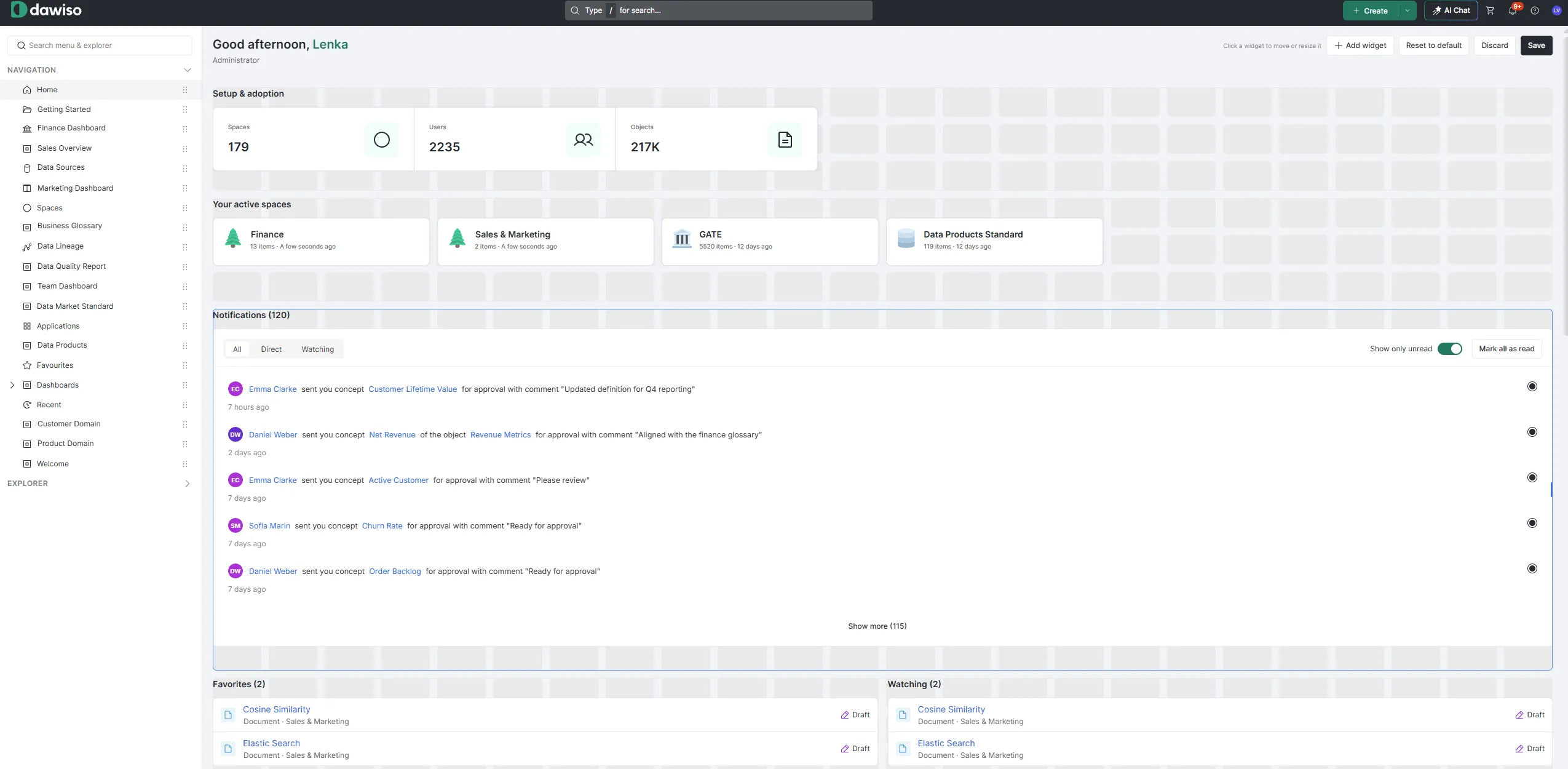
Task: Click the help question mark icon
Action: point(1535,10)
